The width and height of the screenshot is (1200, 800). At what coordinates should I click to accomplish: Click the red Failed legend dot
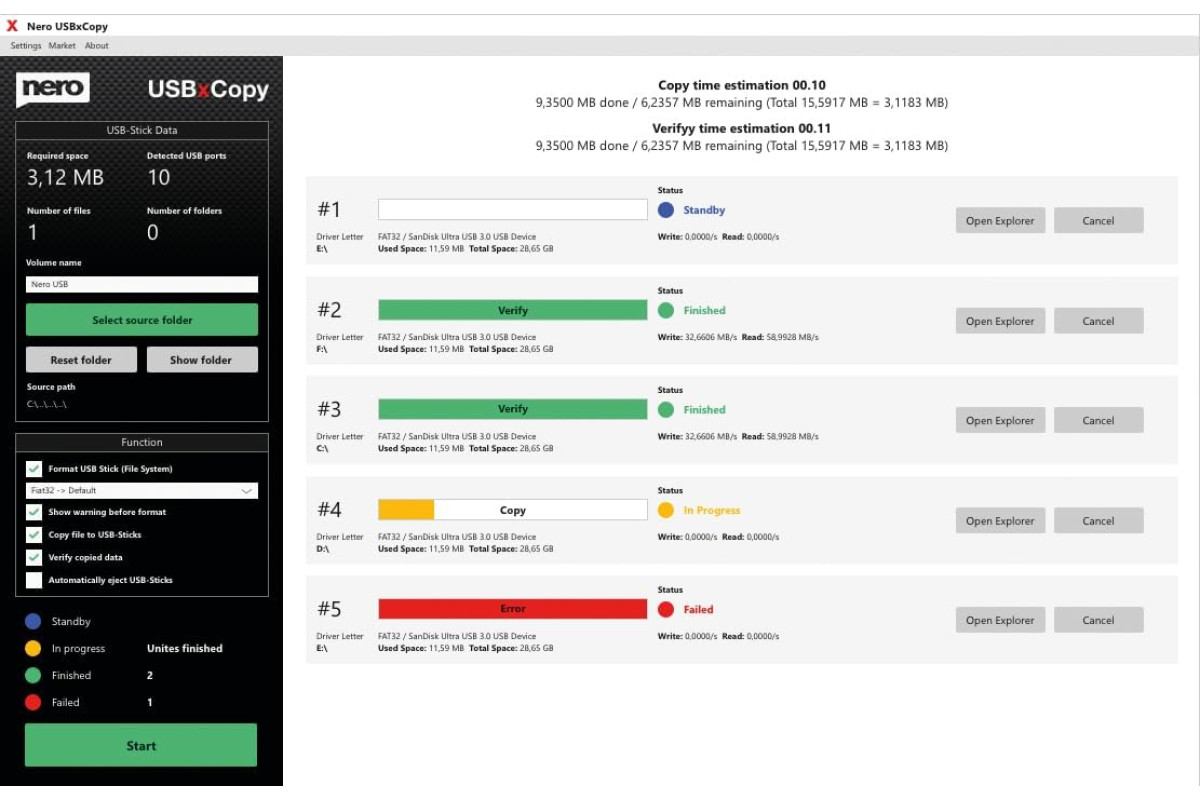33,702
